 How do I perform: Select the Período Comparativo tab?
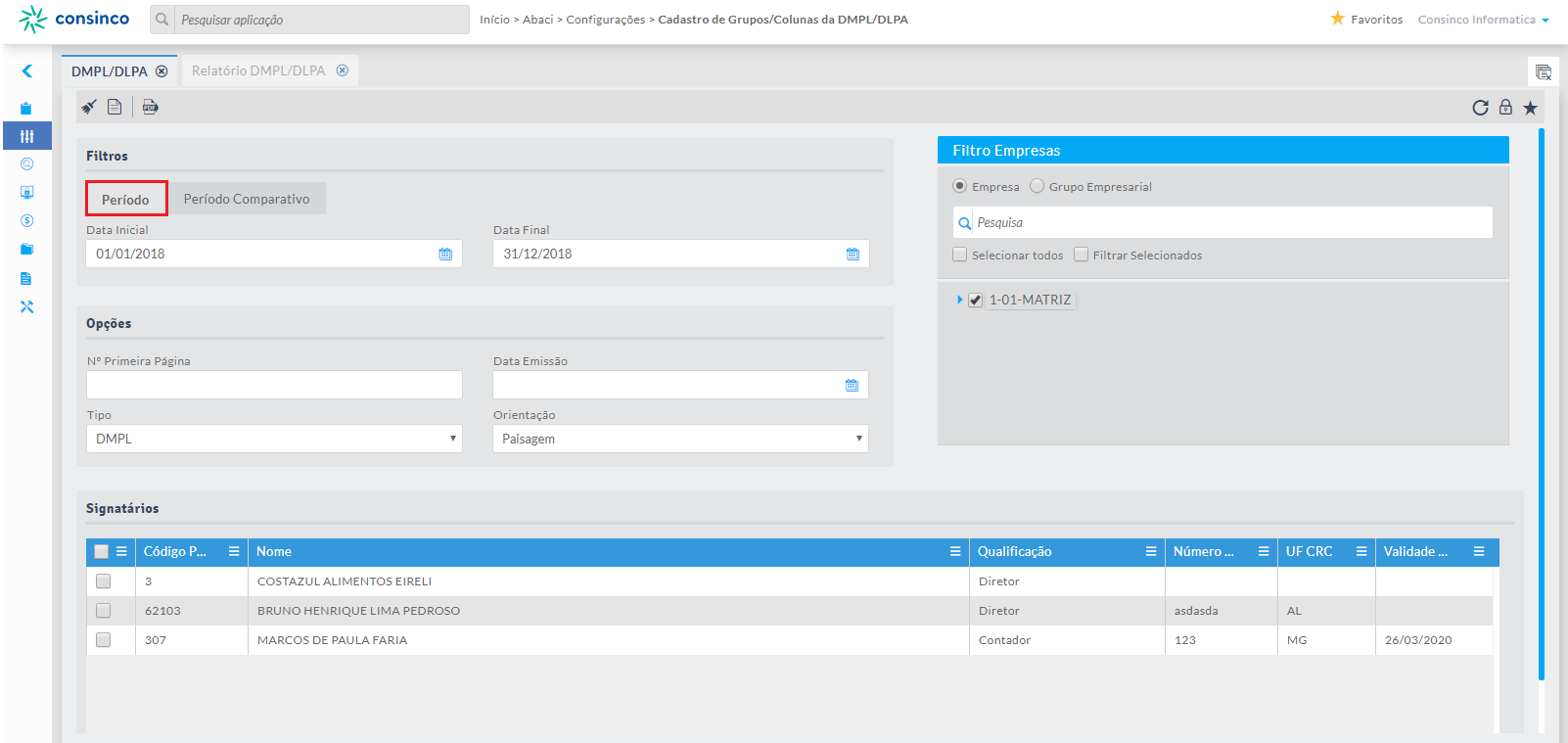pyautogui.click(x=247, y=199)
